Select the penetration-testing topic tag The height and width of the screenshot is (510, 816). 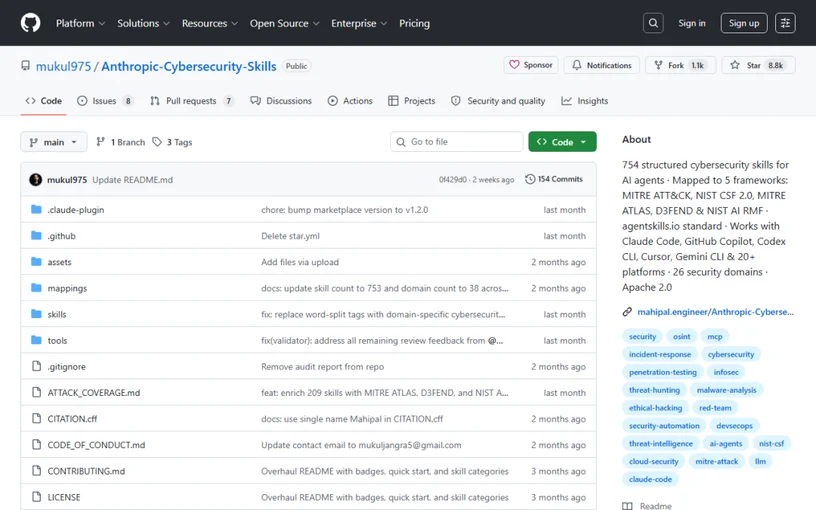coord(662,372)
